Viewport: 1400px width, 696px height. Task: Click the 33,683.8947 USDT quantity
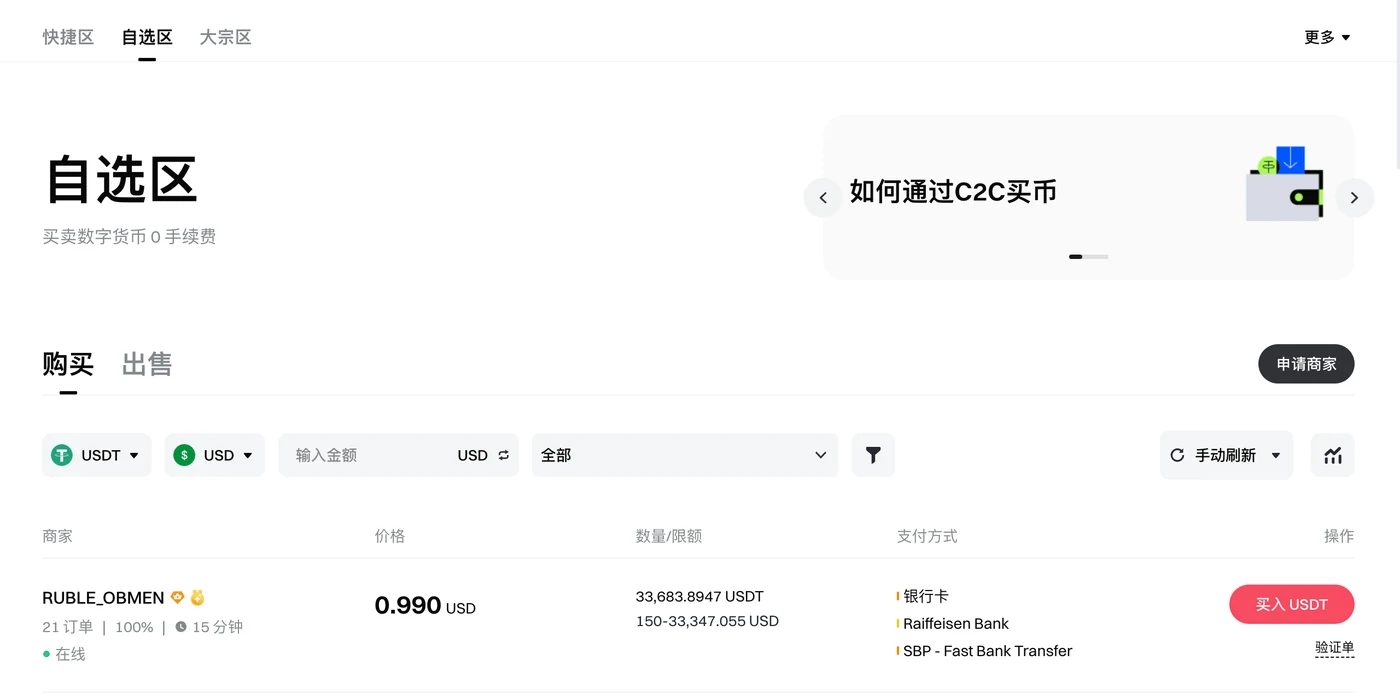(x=700, y=596)
